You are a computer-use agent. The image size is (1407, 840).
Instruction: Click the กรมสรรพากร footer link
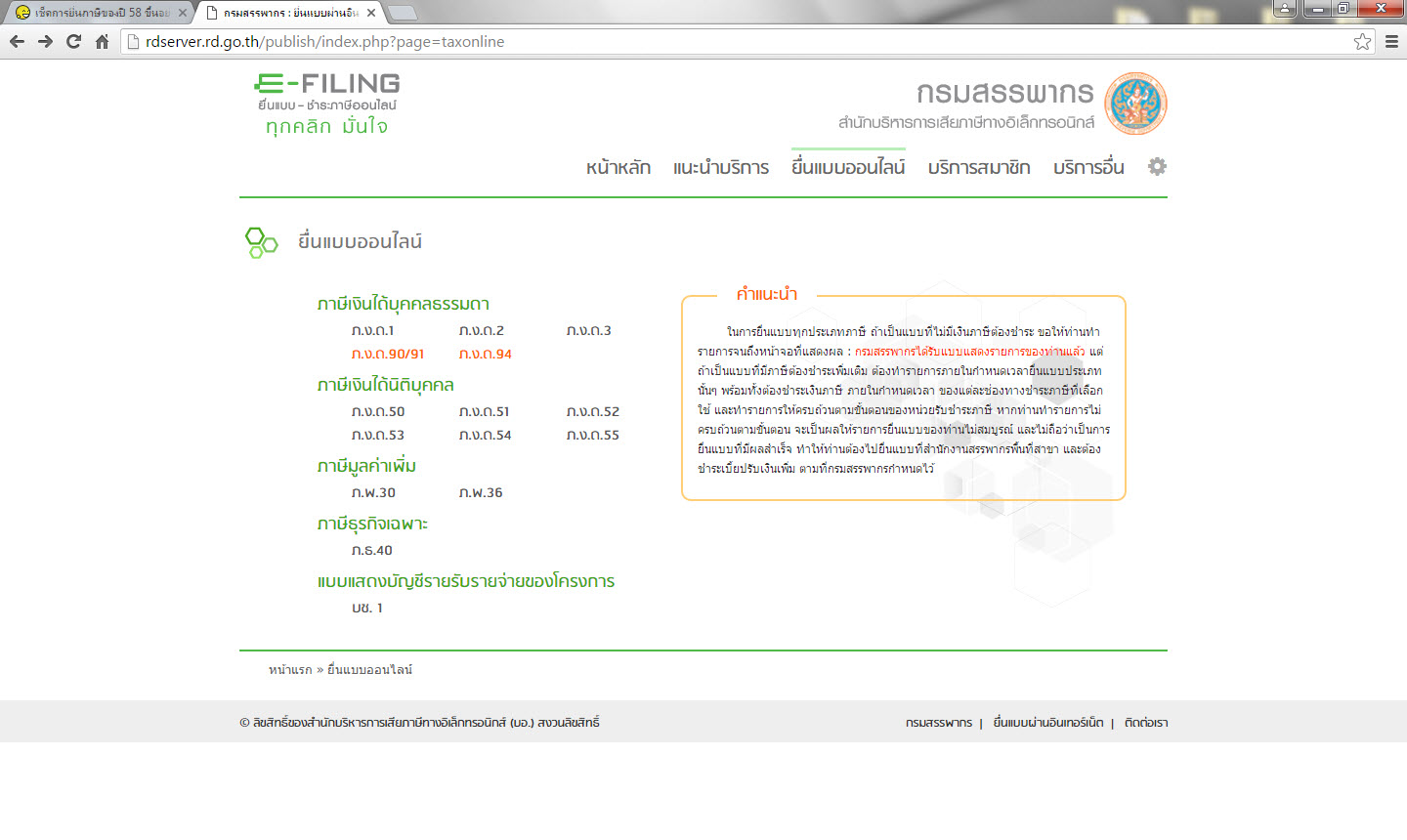pyautogui.click(x=939, y=723)
